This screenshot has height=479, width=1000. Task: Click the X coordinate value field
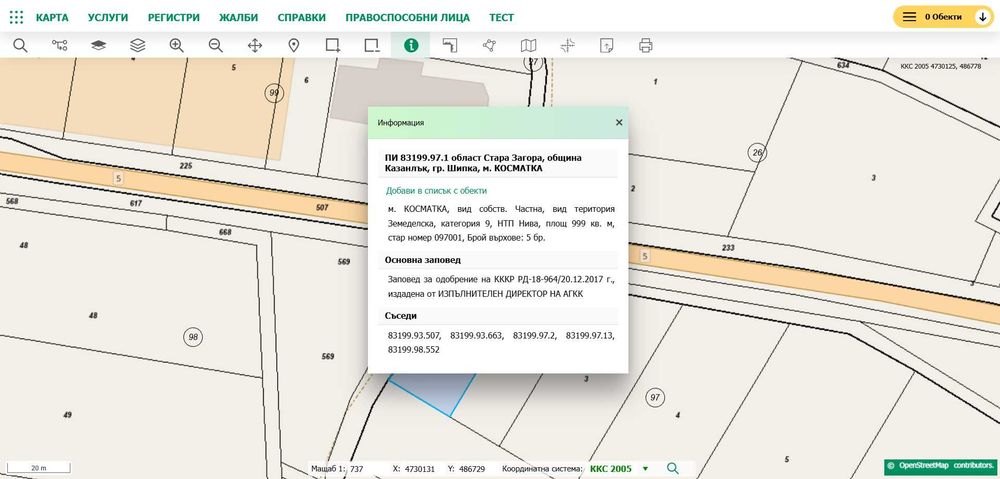pyautogui.click(x=419, y=468)
